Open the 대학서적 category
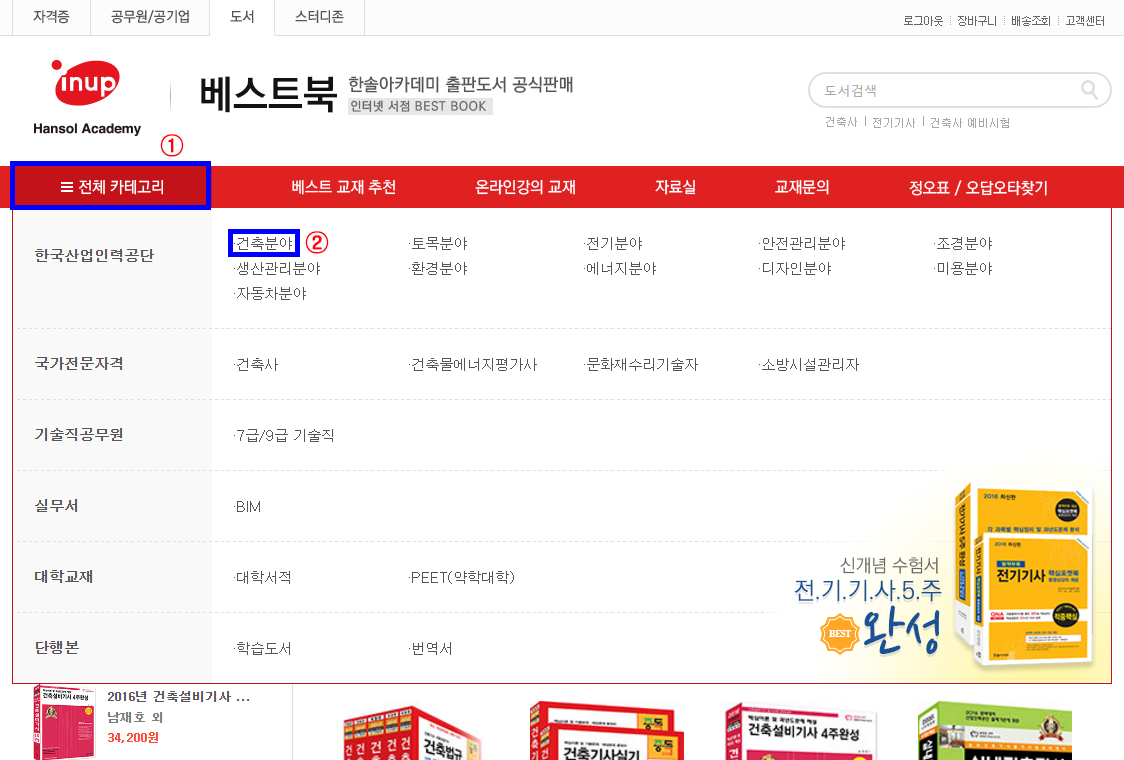 262,578
